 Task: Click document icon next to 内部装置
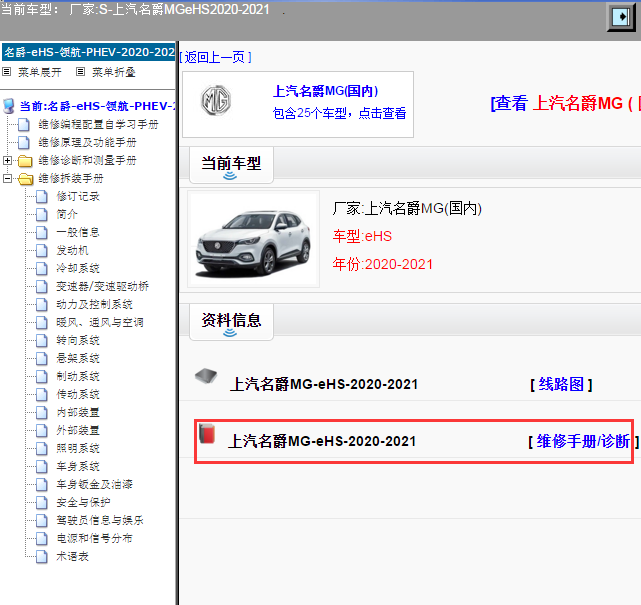(x=41, y=412)
